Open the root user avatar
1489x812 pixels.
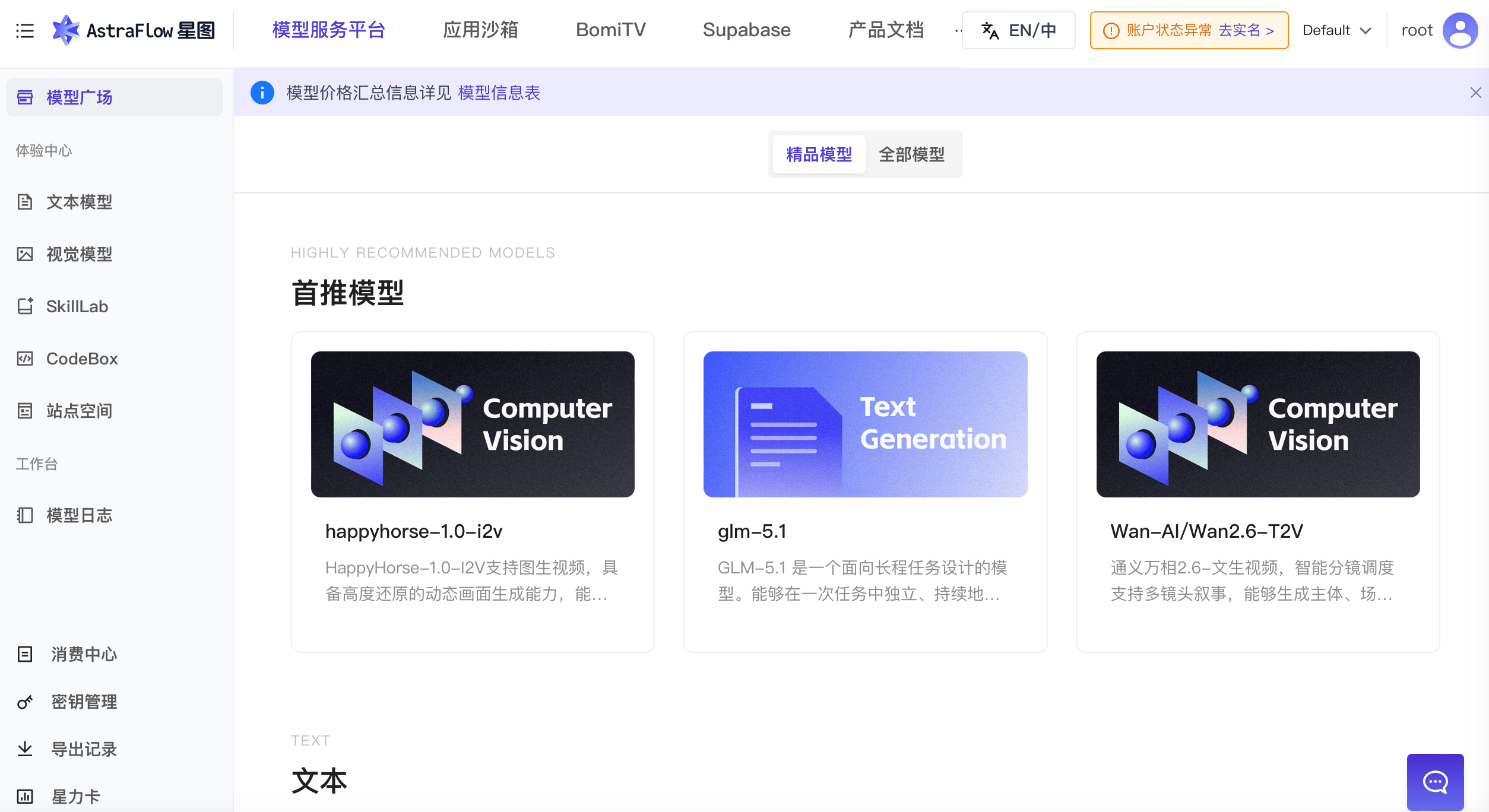tap(1460, 30)
